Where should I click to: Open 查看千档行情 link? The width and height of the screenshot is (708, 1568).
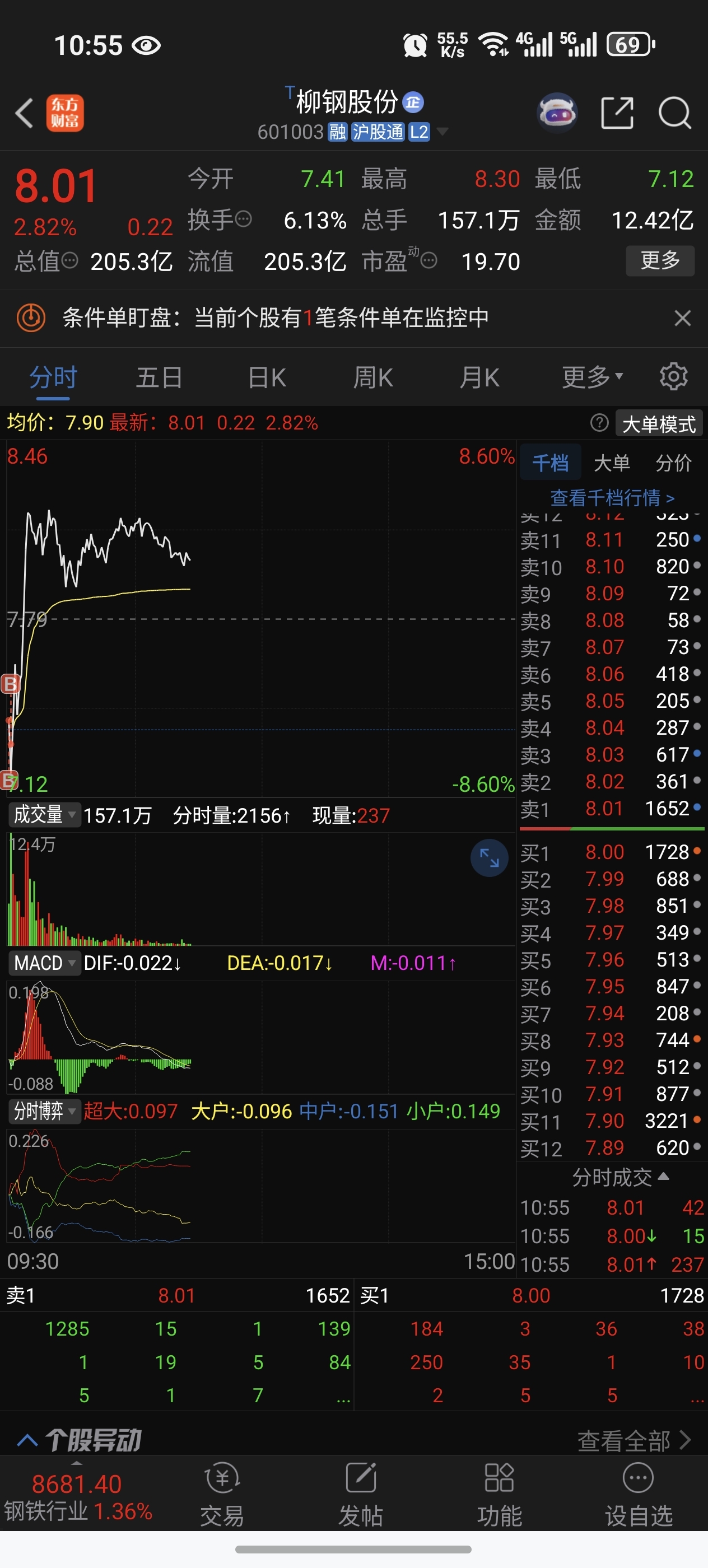click(x=612, y=498)
